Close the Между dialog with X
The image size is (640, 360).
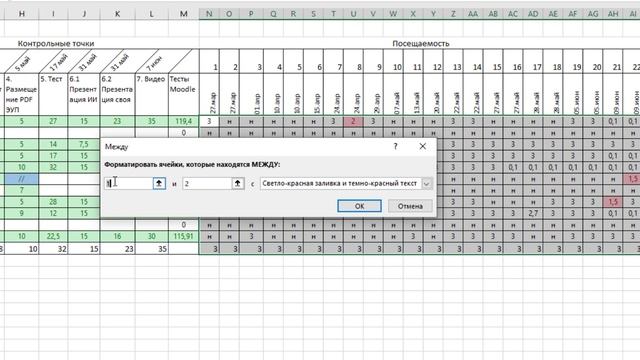pyautogui.click(x=422, y=146)
